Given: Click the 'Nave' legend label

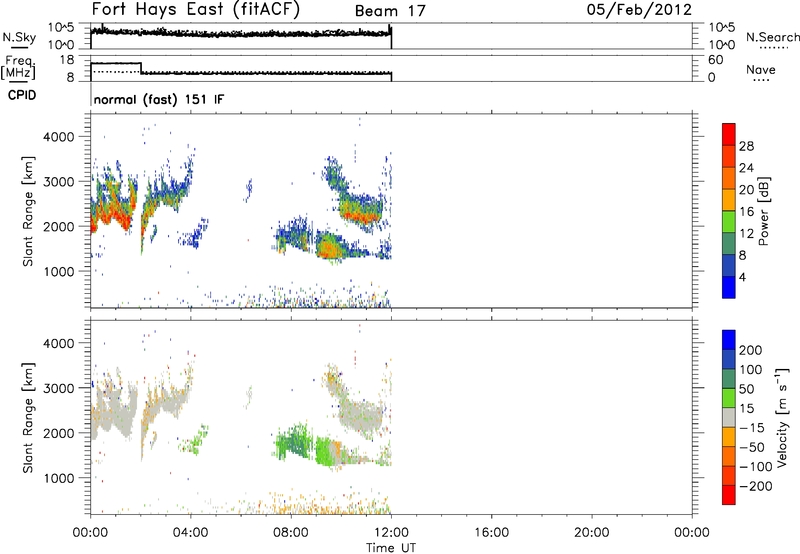Looking at the screenshot, I should coord(761,69).
